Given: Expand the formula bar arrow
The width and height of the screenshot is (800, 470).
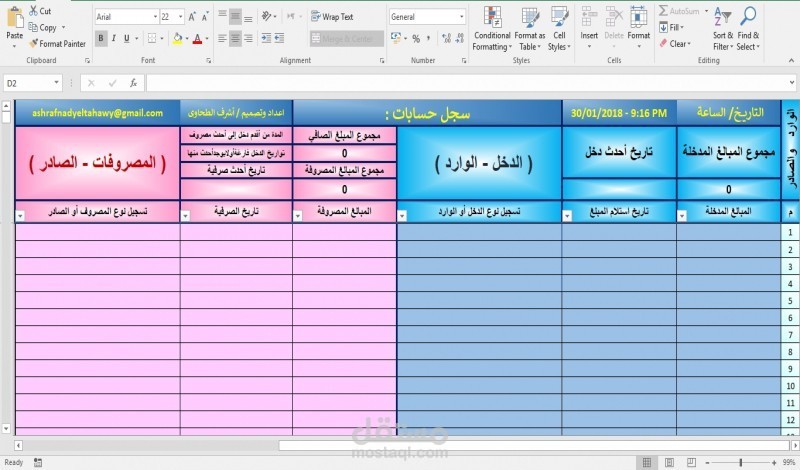Looking at the screenshot, I should click(x=792, y=83).
